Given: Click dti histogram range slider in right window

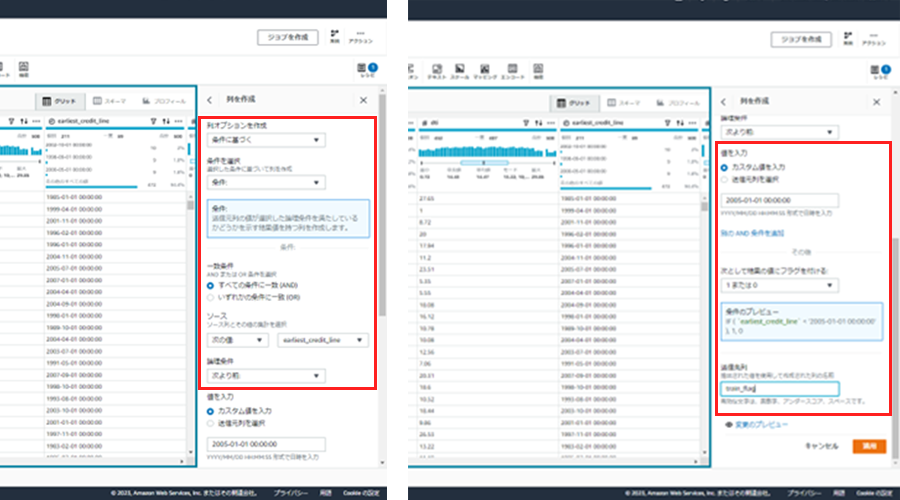Looking at the screenshot, I should click(484, 163).
